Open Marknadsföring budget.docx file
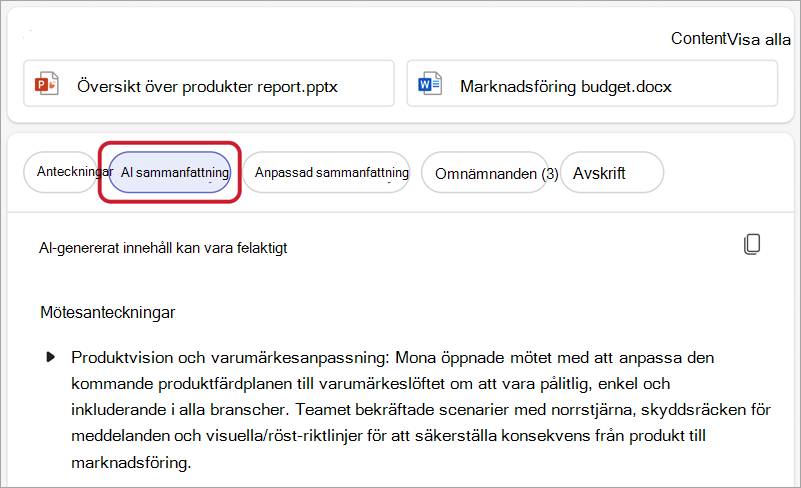This screenshot has height=488, width=801. click(592, 84)
